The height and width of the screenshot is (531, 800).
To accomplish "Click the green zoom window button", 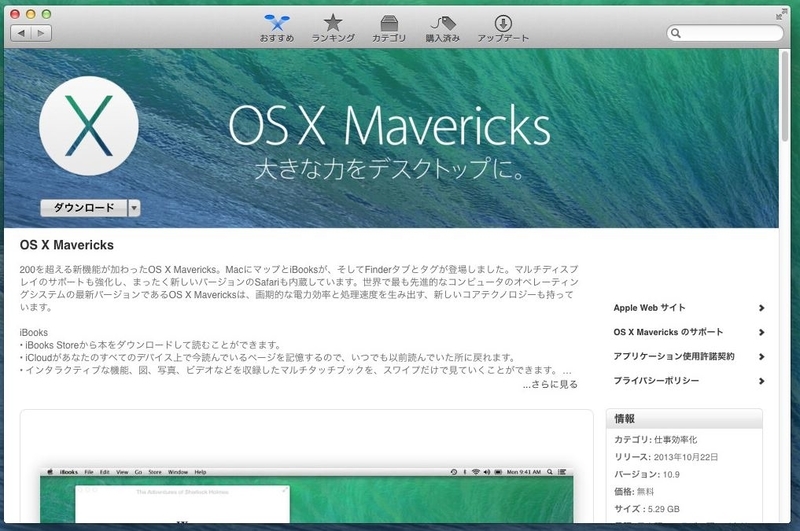I will 46,14.
